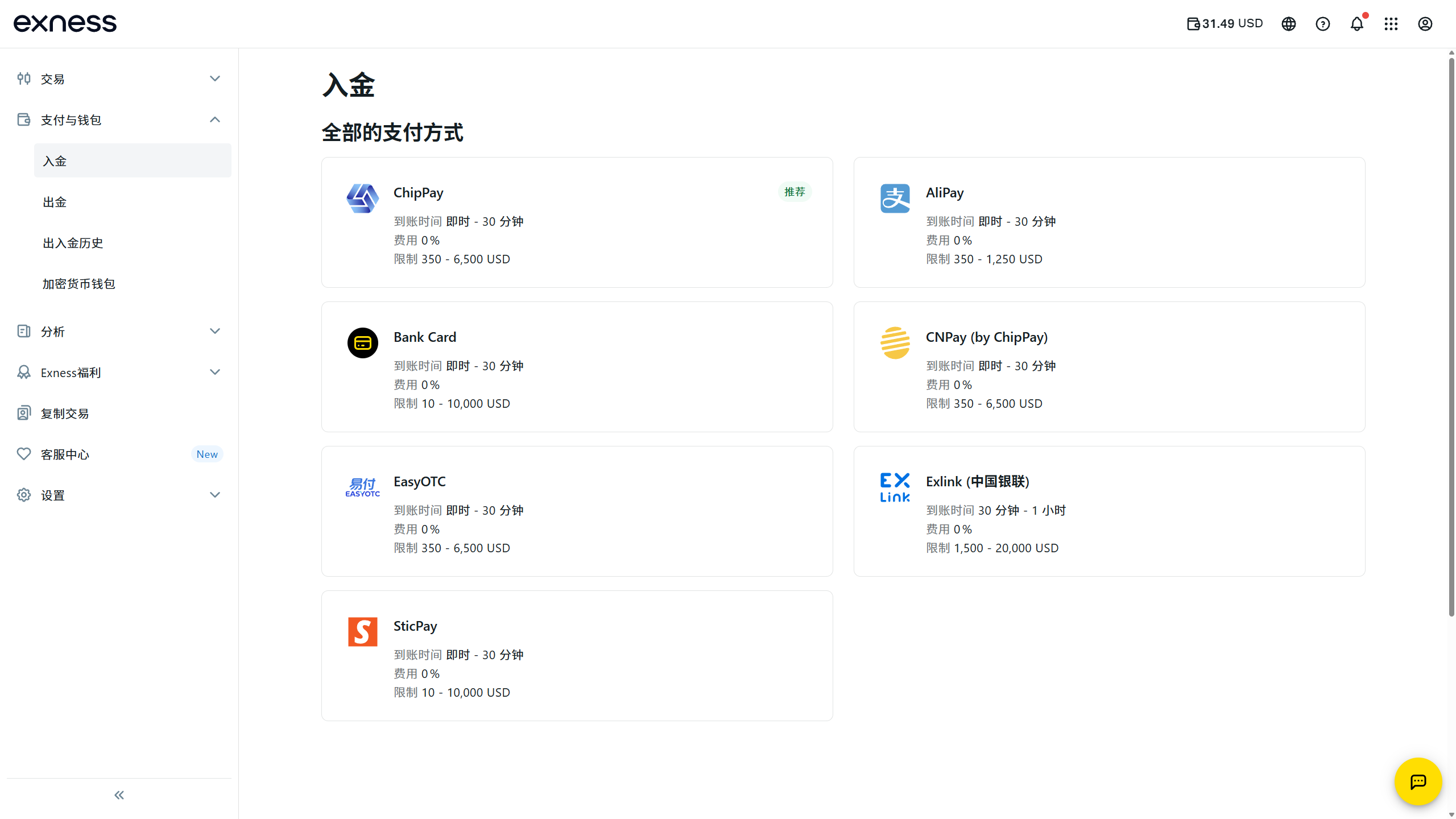Click the SticPay logo icon
1456x819 pixels.
click(363, 632)
